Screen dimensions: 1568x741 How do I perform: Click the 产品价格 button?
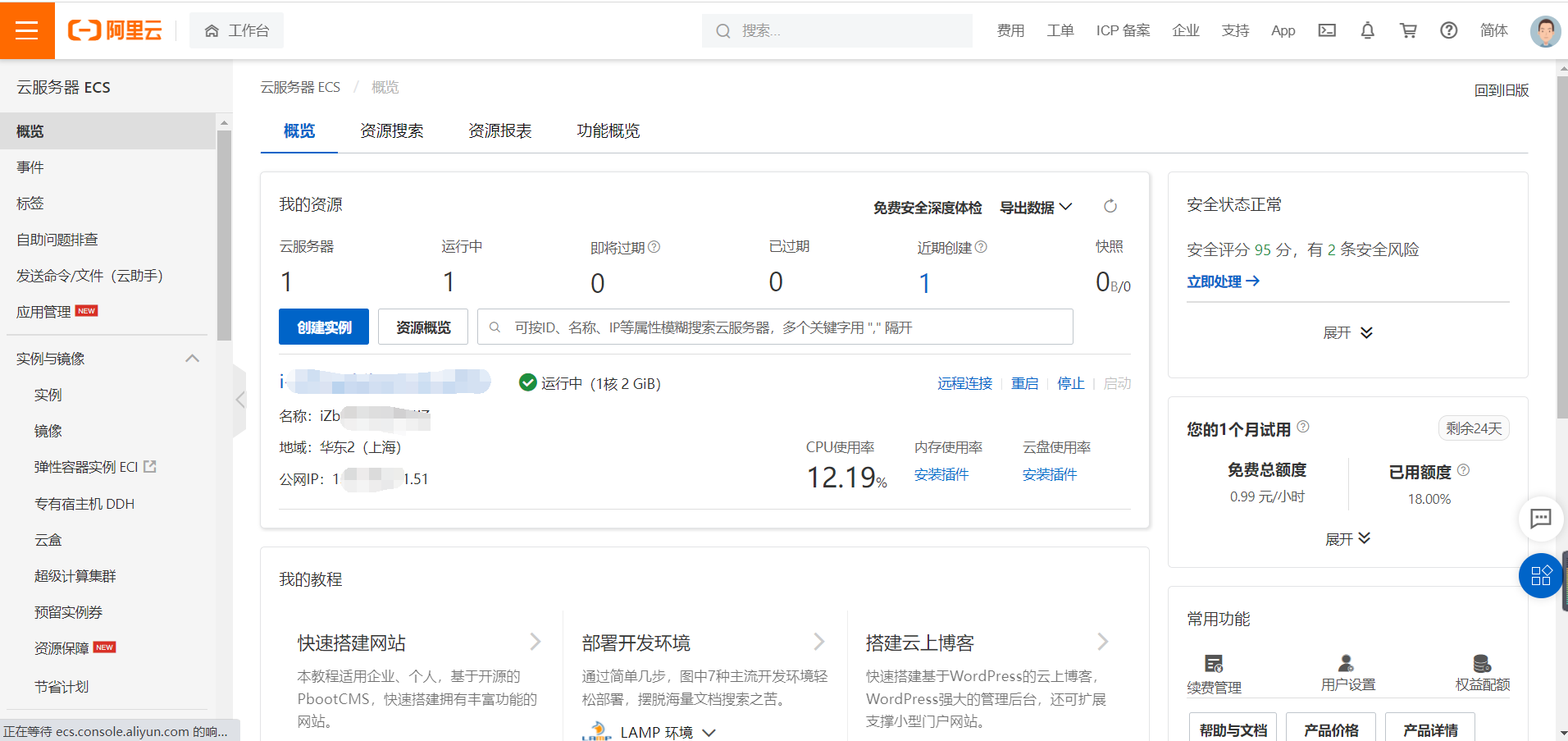click(1331, 729)
